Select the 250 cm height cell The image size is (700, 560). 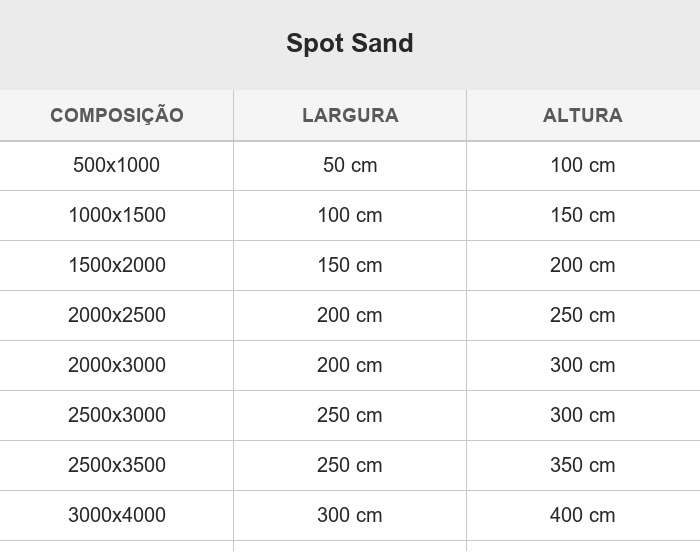(583, 316)
